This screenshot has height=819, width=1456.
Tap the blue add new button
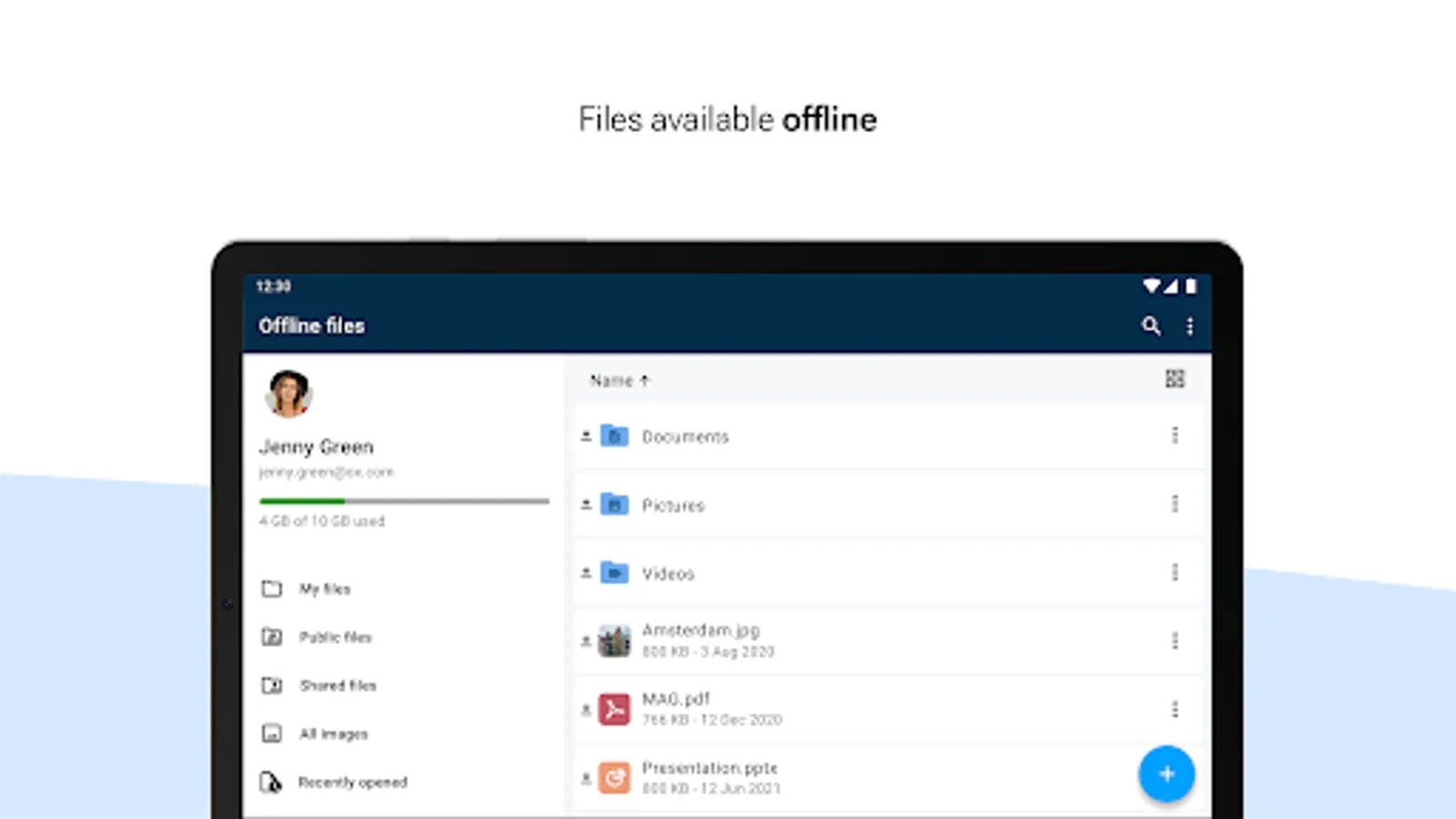tap(1167, 774)
